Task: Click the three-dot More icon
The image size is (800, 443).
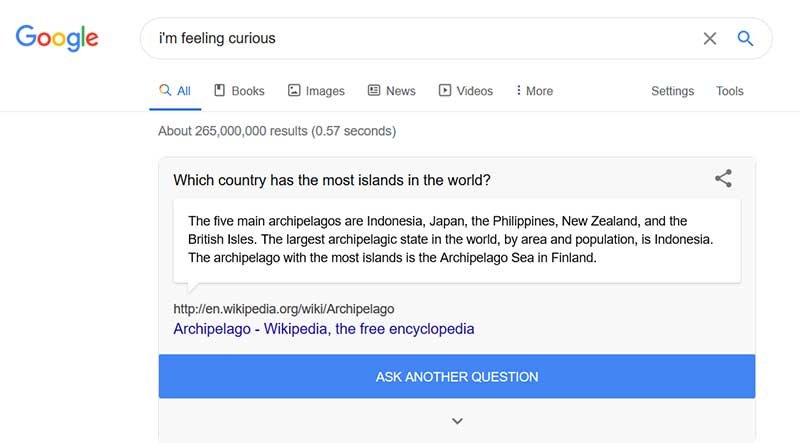Action: [518, 90]
